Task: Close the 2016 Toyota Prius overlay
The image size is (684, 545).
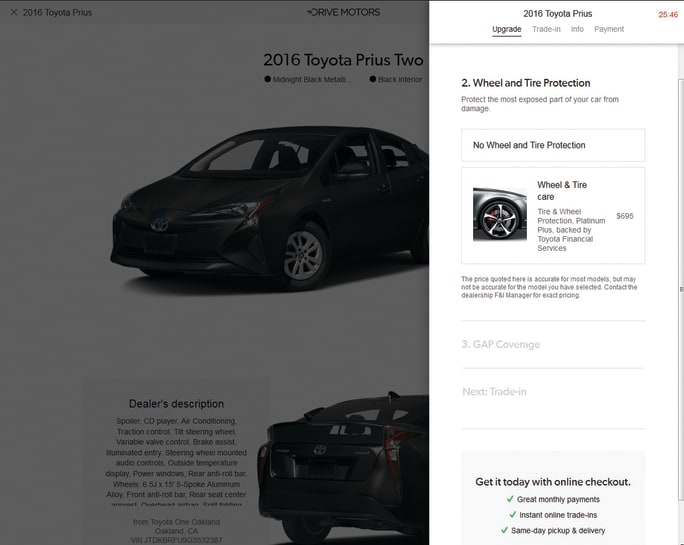Action: [13, 13]
